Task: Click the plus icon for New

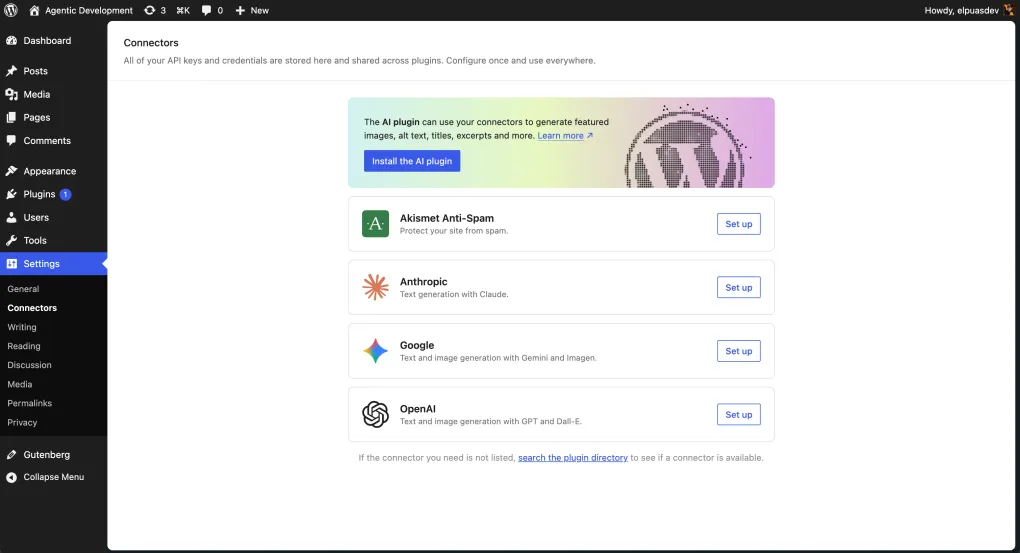Action: pyautogui.click(x=240, y=10)
